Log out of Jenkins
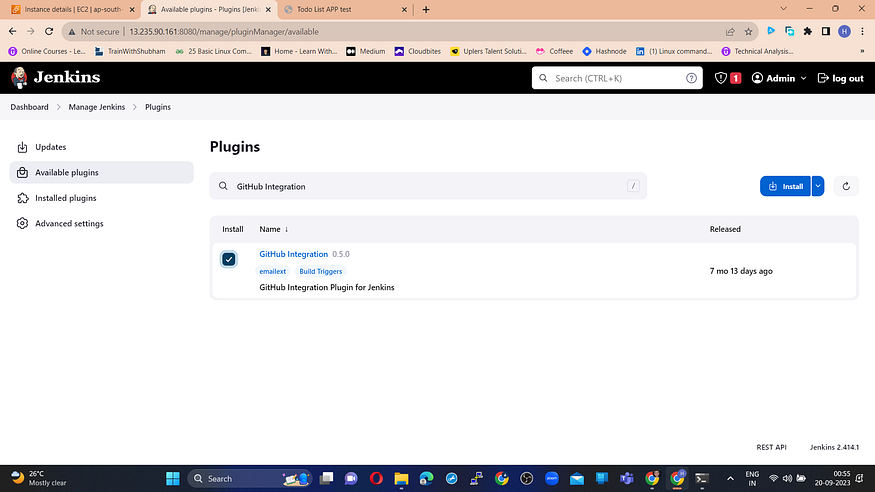 click(840, 78)
